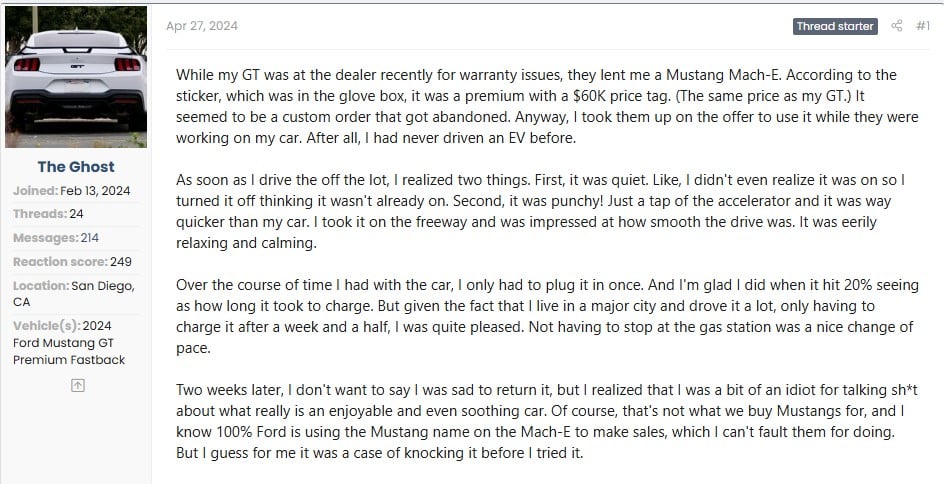
Task: Click the Location label in the user info
Action: 41,286
